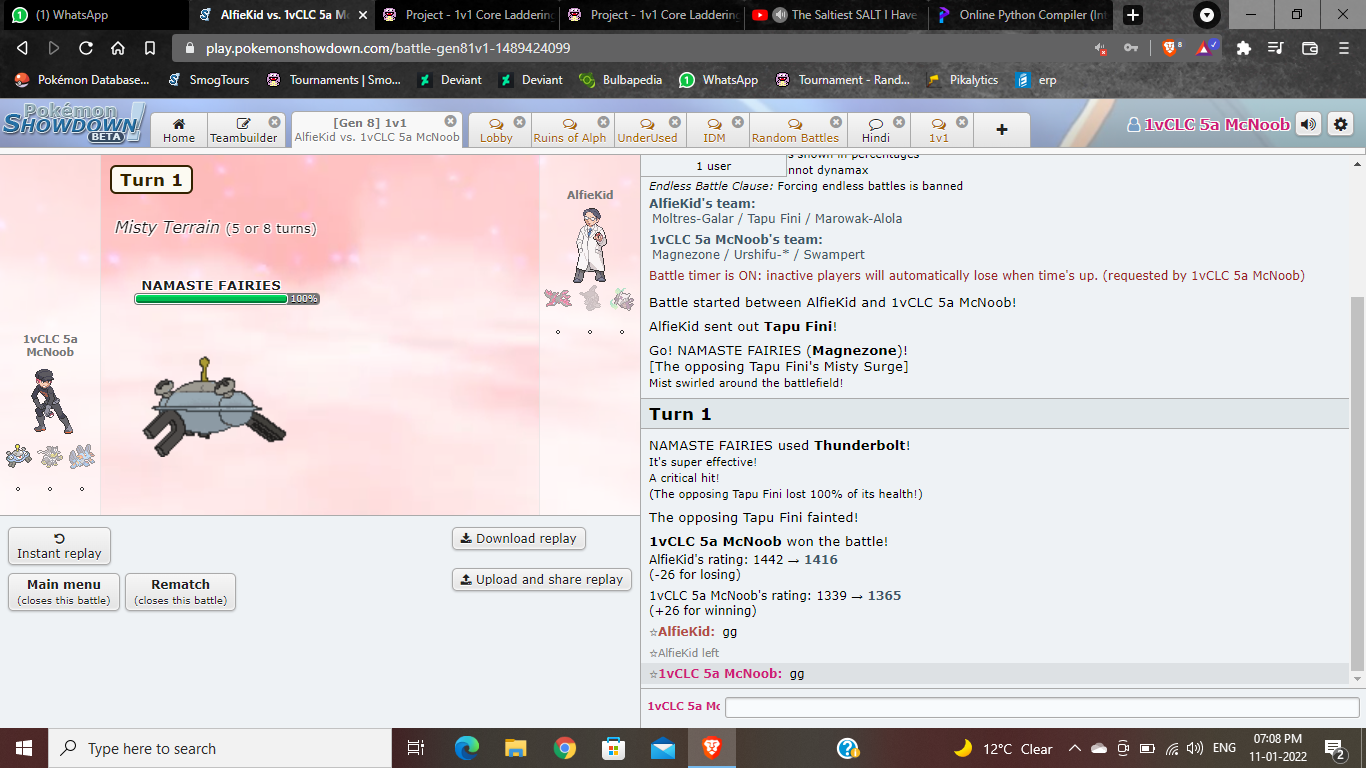Click Download replay

518,538
